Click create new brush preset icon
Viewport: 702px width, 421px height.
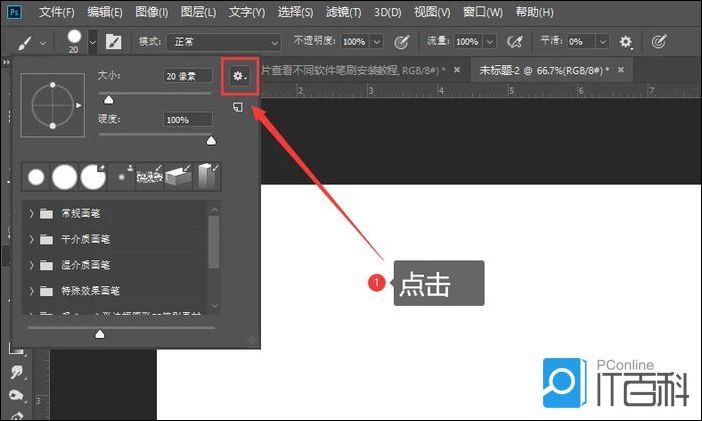[238, 107]
